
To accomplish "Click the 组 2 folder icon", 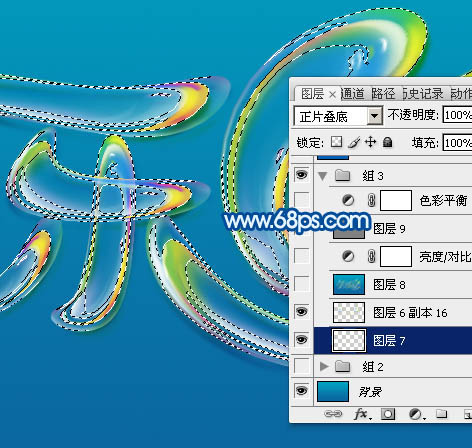I will [342, 366].
